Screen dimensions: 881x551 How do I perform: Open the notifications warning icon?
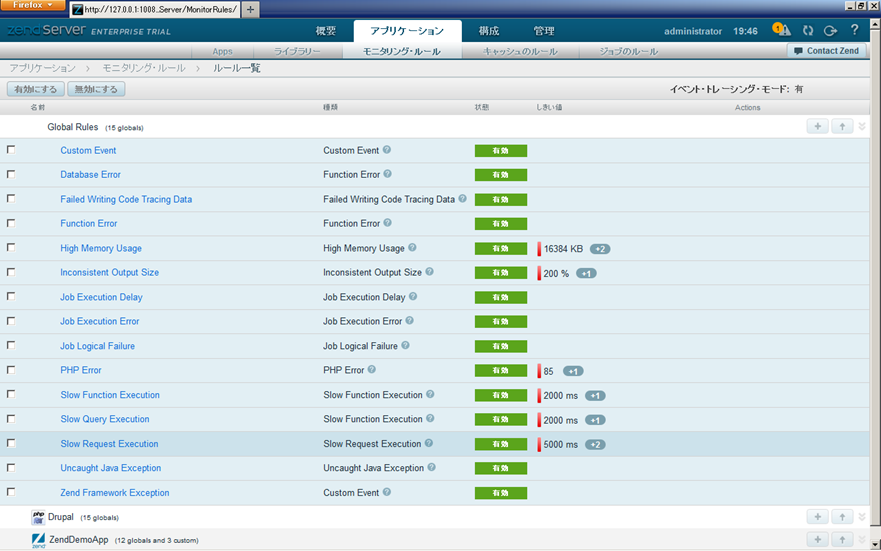point(782,31)
